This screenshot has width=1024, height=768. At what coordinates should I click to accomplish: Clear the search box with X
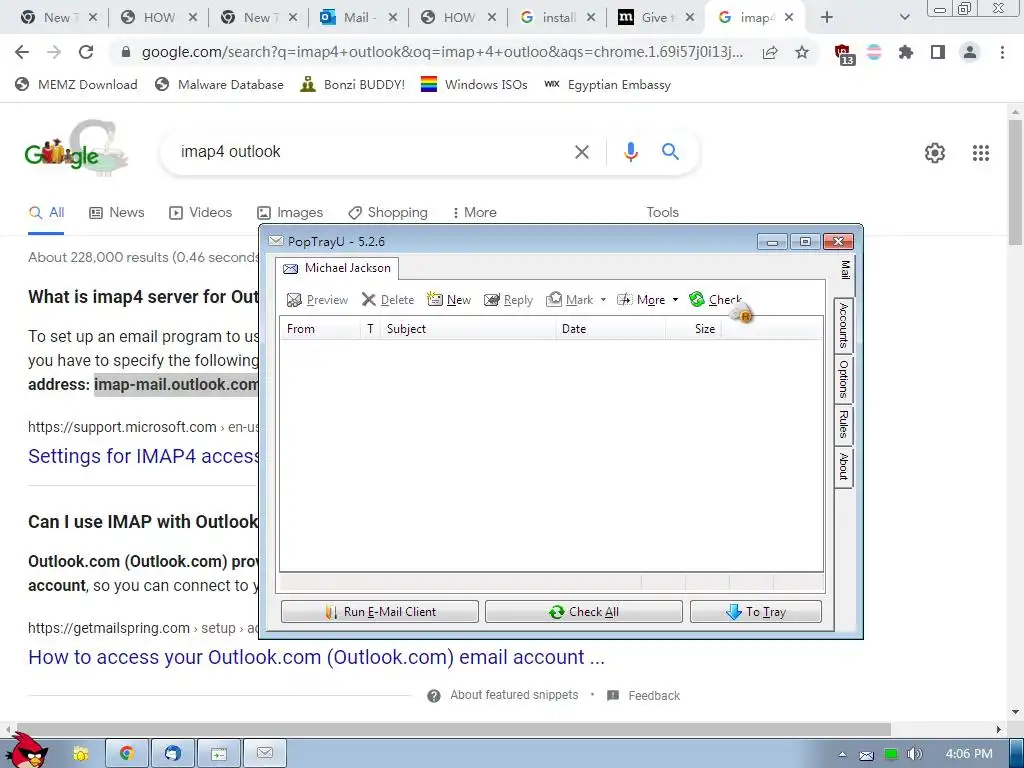click(x=581, y=152)
